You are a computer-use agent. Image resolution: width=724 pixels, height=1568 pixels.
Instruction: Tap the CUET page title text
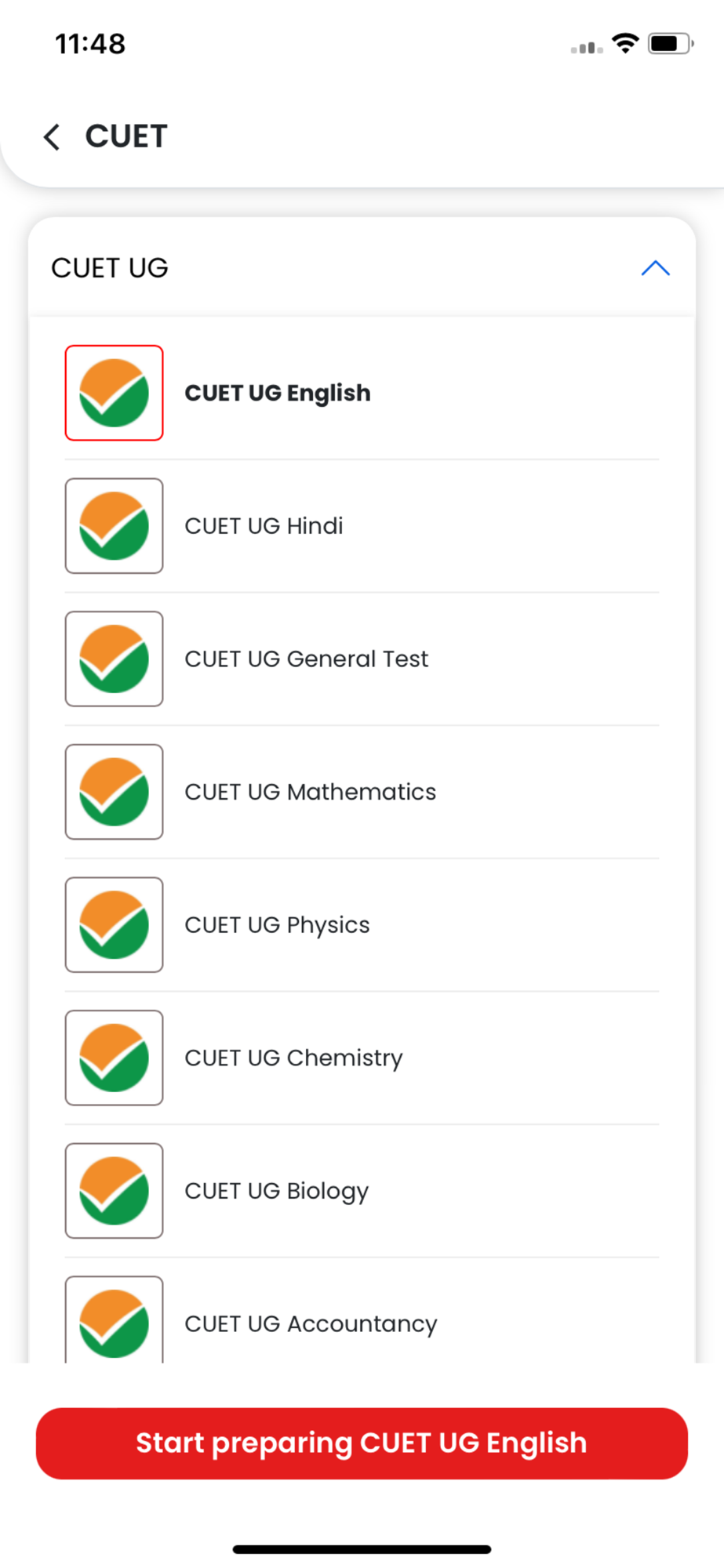click(x=126, y=136)
